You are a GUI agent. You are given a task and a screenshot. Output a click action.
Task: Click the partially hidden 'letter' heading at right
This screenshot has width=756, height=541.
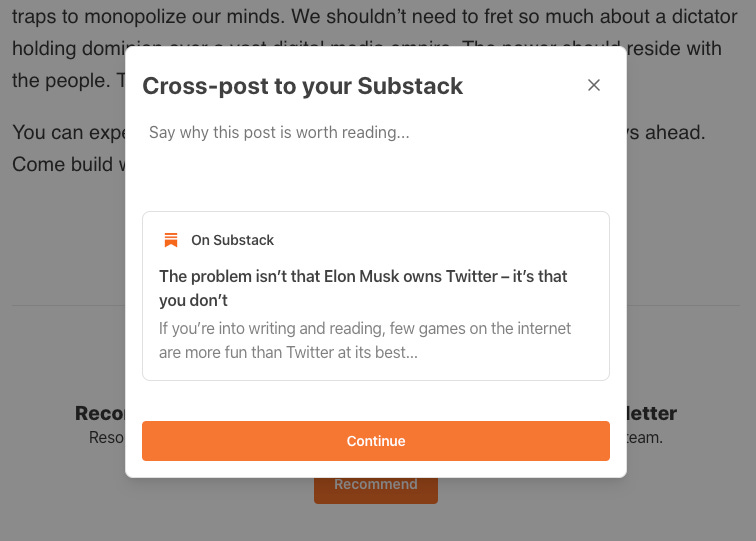(x=652, y=413)
